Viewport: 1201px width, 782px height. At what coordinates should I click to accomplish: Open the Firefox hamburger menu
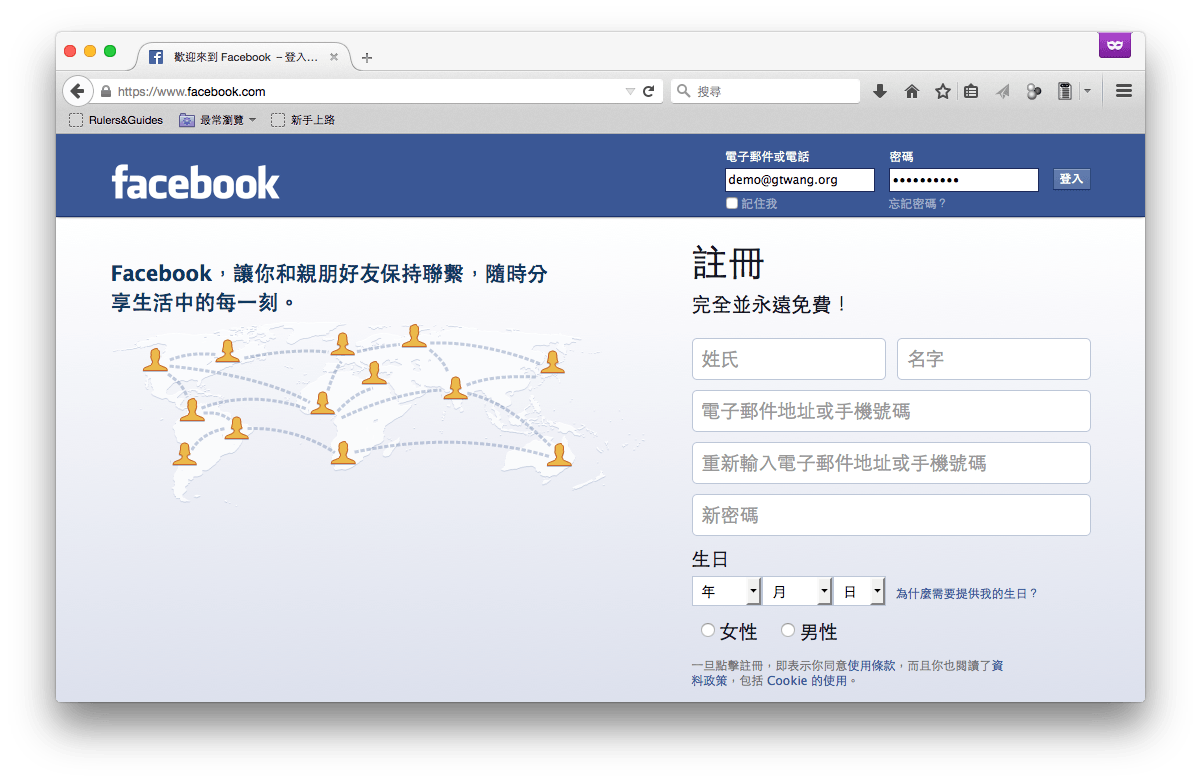coord(1123,90)
